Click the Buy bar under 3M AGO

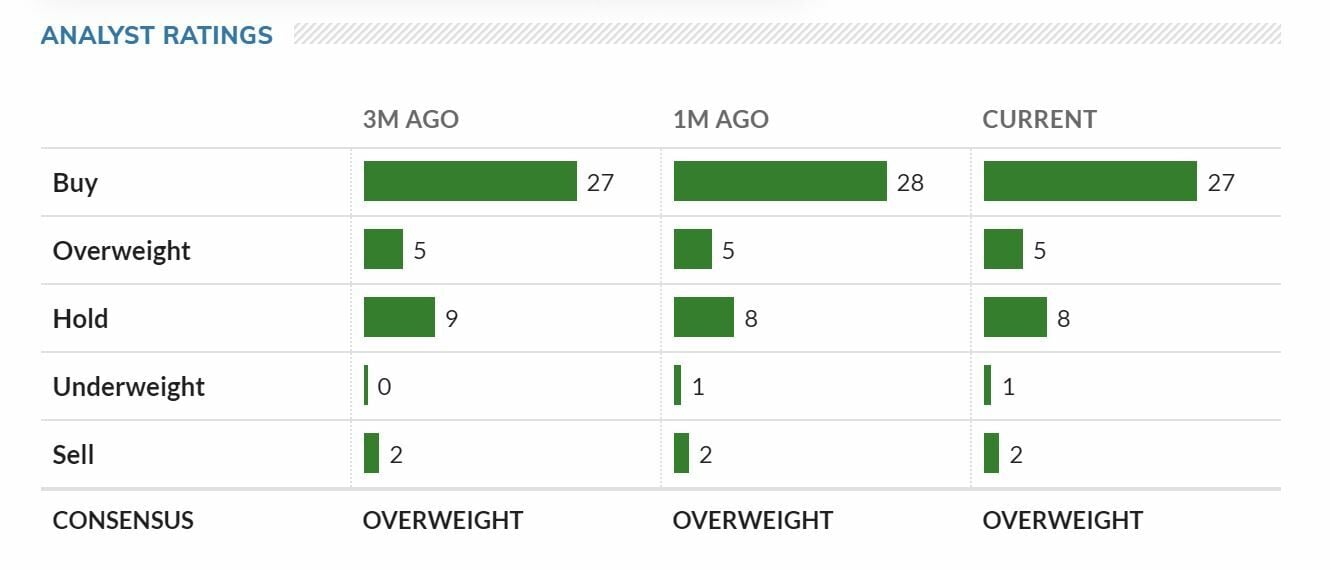tap(470, 181)
